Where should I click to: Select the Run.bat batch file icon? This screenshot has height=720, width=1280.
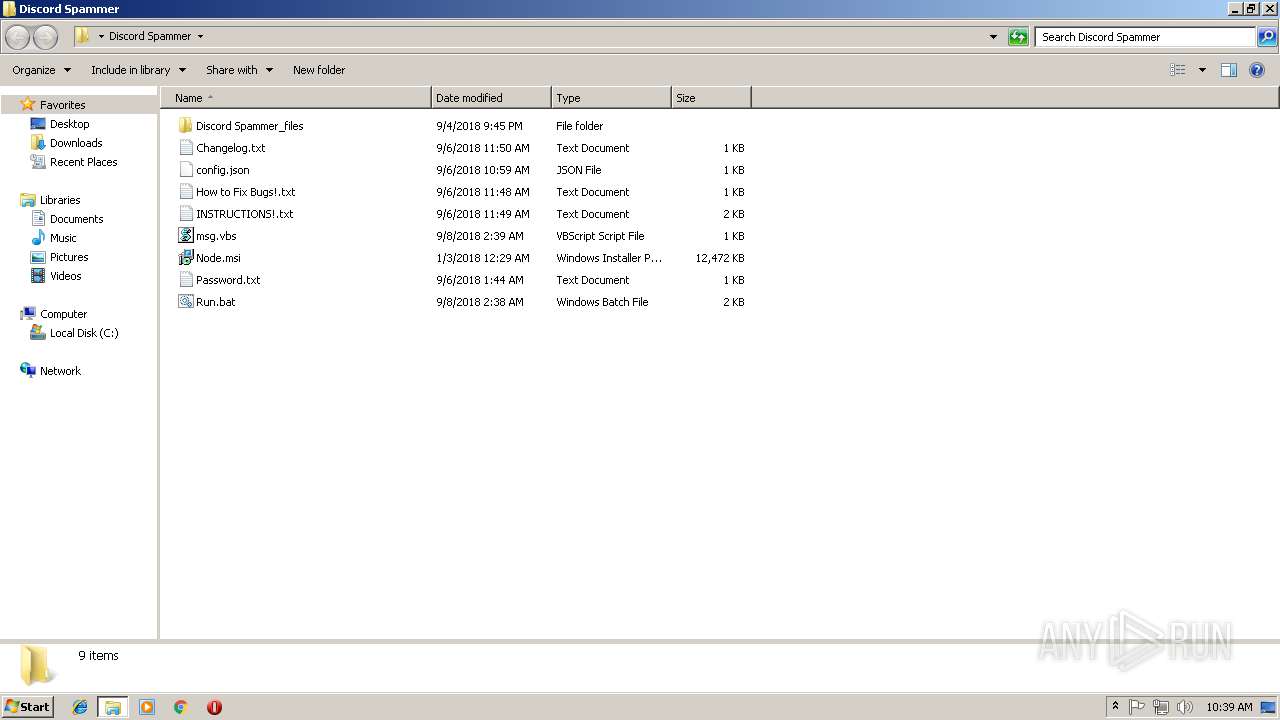185,302
